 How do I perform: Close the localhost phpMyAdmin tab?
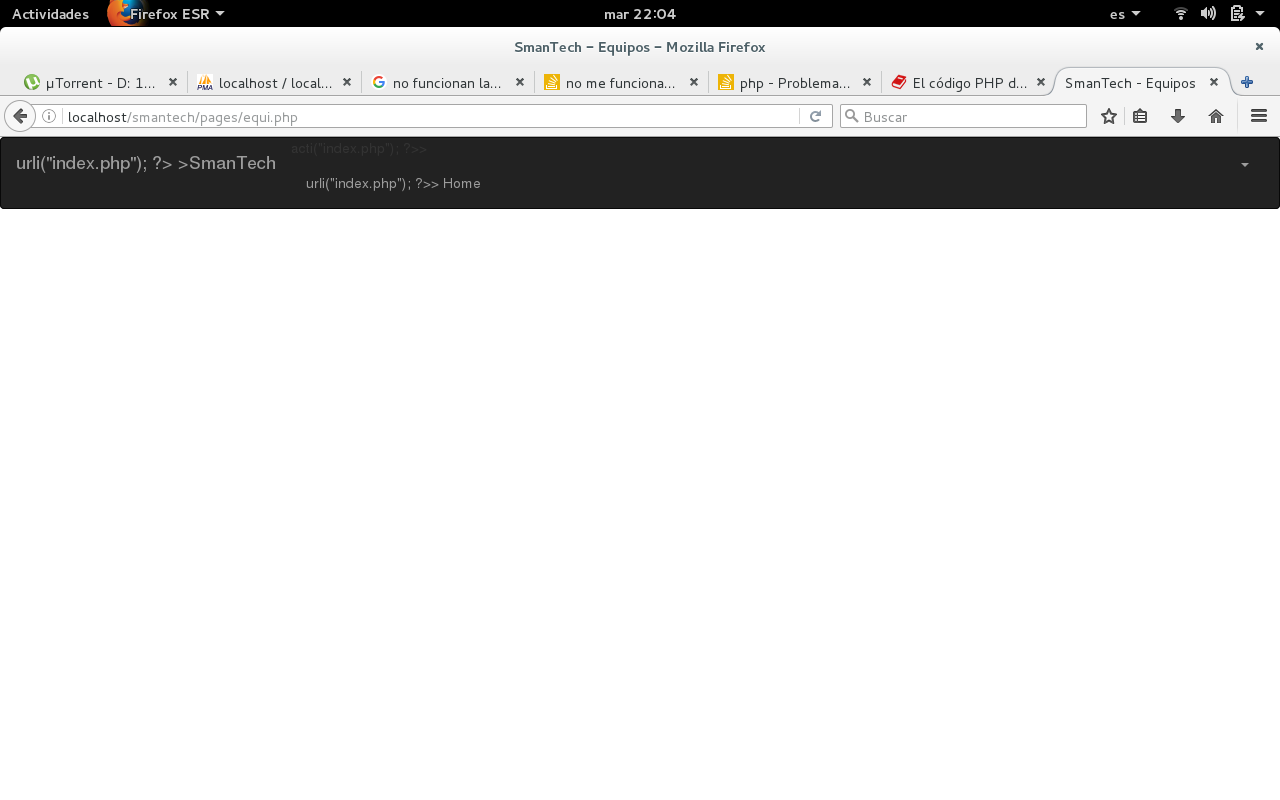click(x=347, y=82)
